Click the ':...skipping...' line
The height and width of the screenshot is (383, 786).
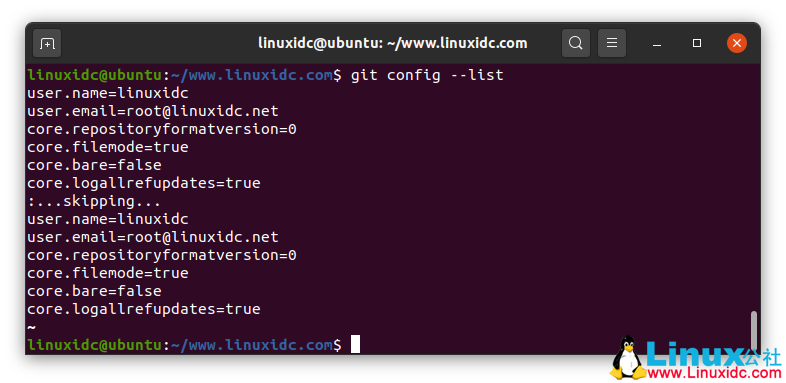tap(94, 202)
